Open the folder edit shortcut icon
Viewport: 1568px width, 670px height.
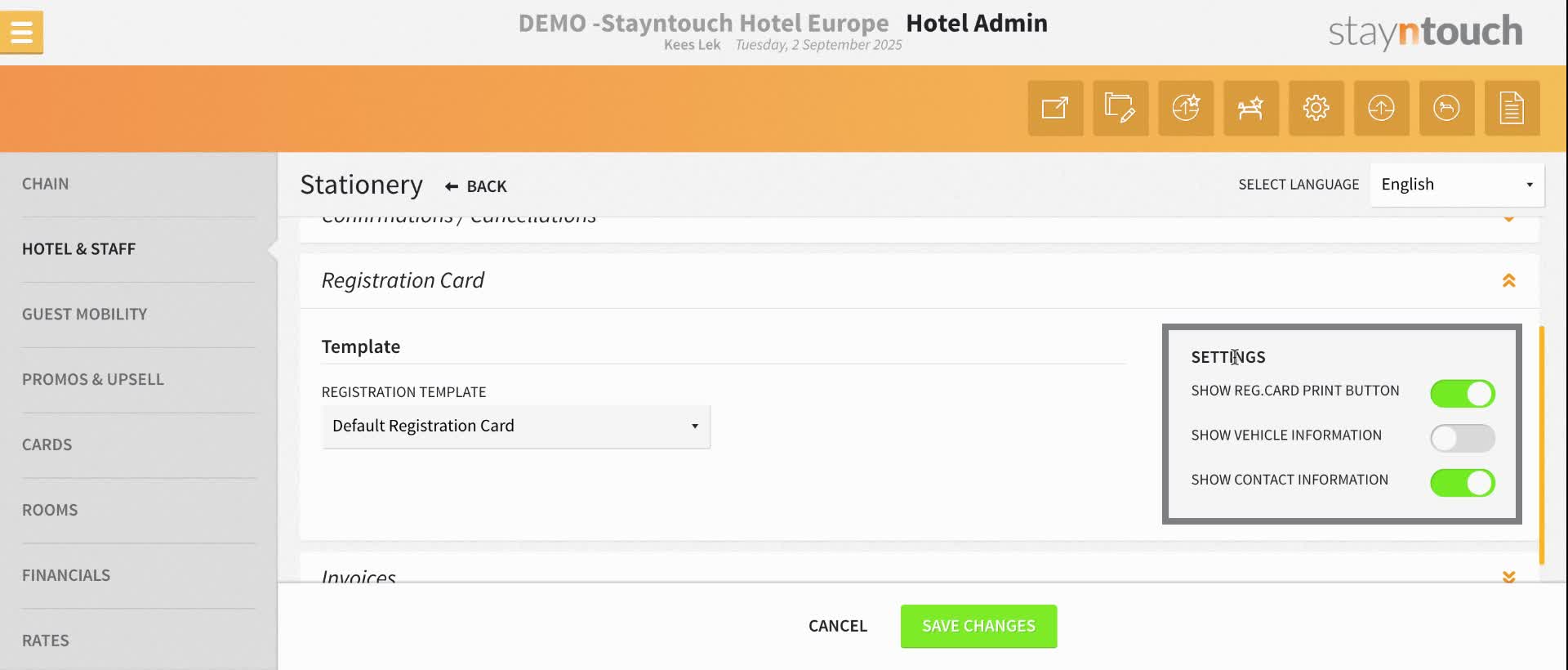pyautogui.click(x=1120, y=108)
